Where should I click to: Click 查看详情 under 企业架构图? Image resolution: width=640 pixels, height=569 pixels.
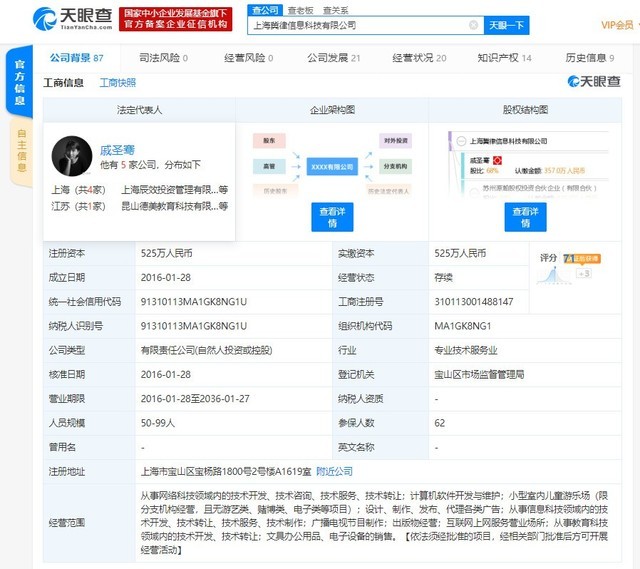(x=332, y=217)
